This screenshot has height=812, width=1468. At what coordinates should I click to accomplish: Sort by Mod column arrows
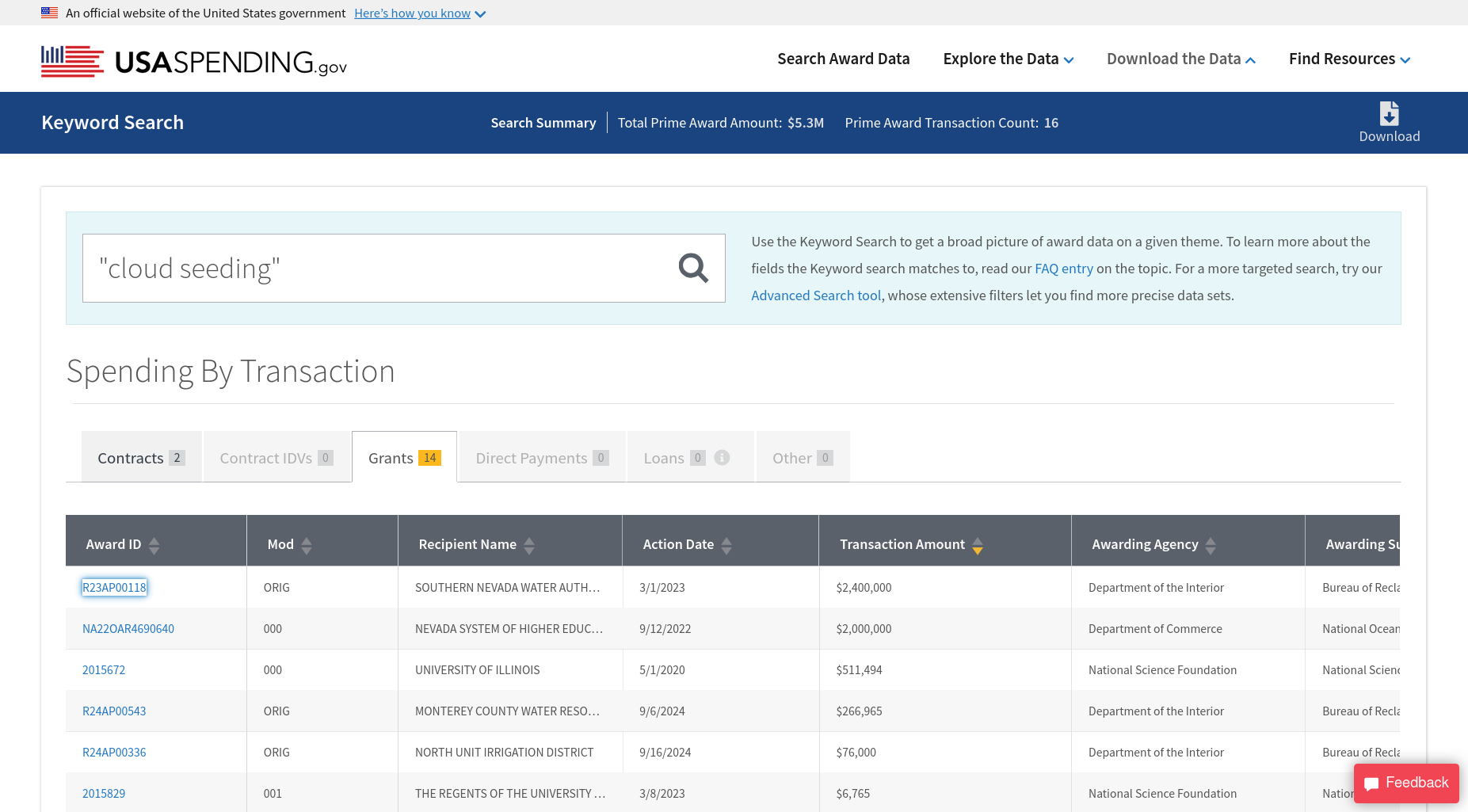tap(307, 545)
